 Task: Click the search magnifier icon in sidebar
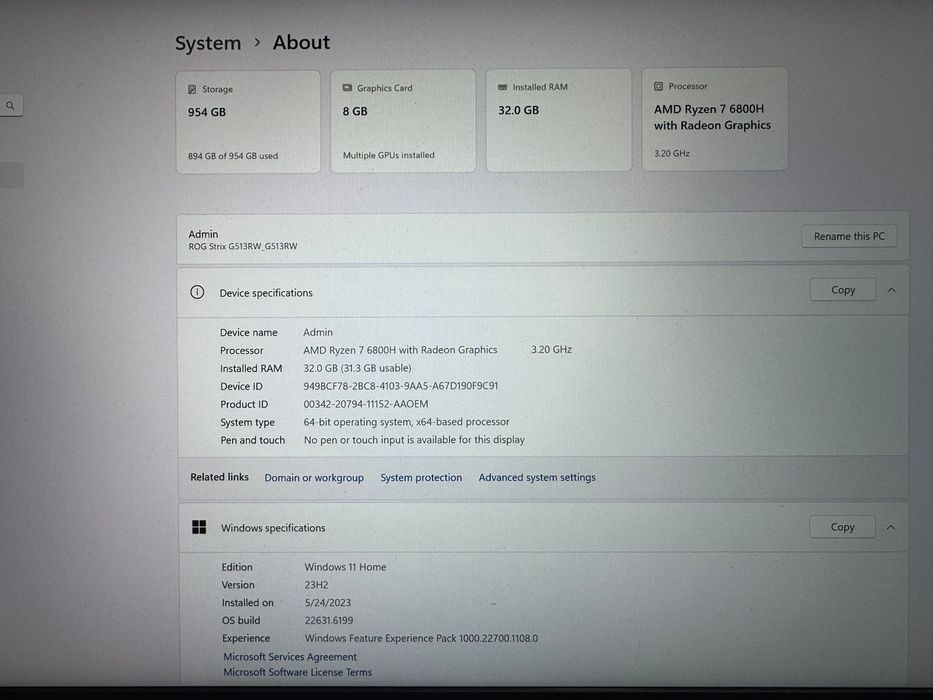(10, 106)
